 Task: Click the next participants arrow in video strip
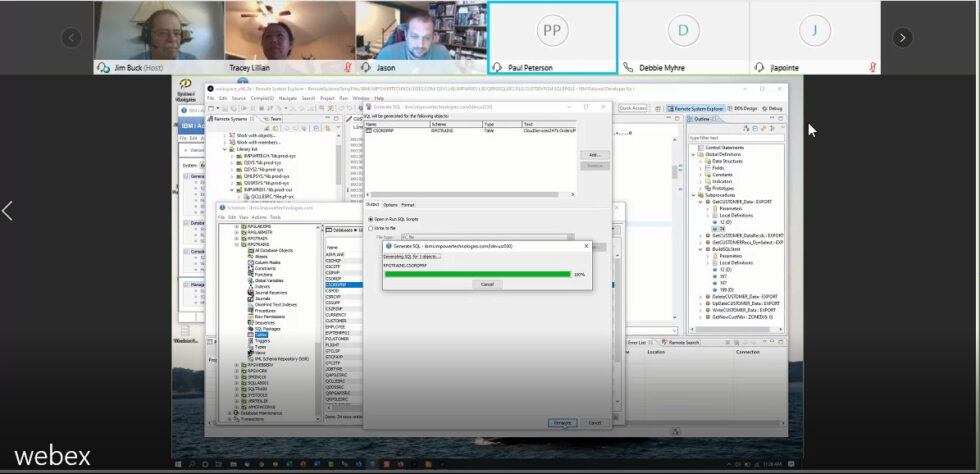click(x=902, y=37)
